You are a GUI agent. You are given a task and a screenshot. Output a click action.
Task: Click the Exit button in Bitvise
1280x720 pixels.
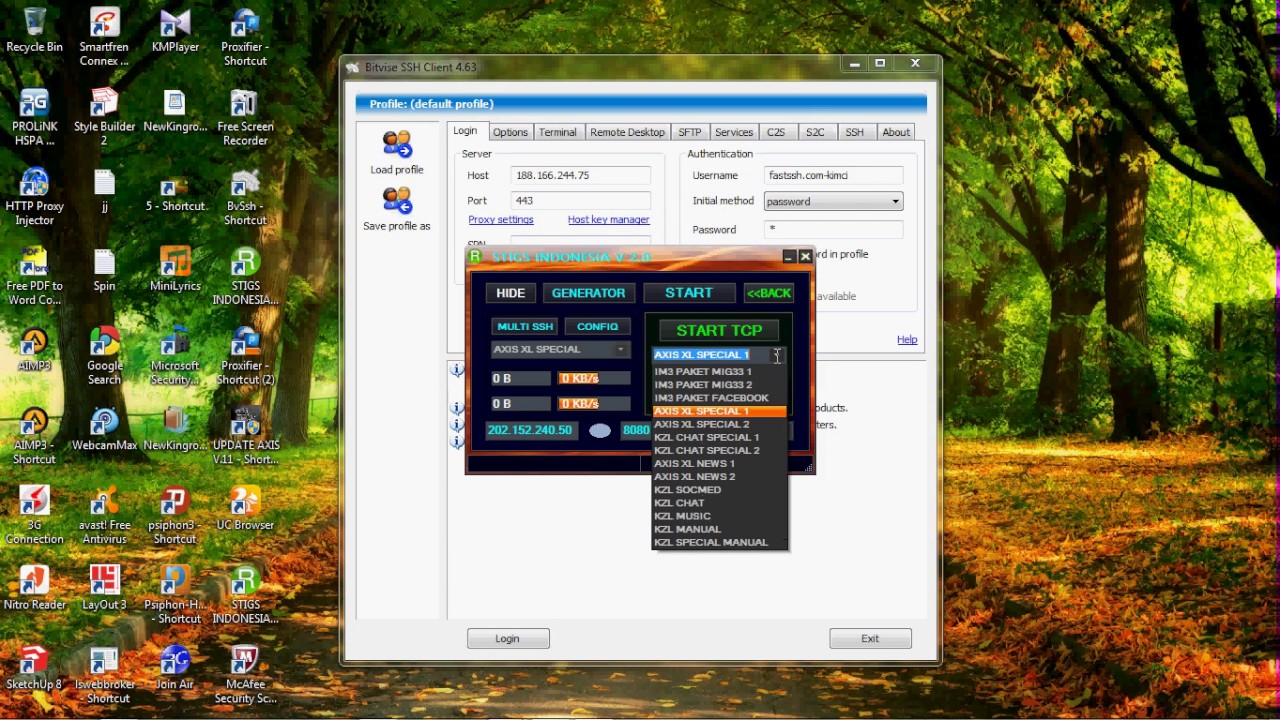870,638
